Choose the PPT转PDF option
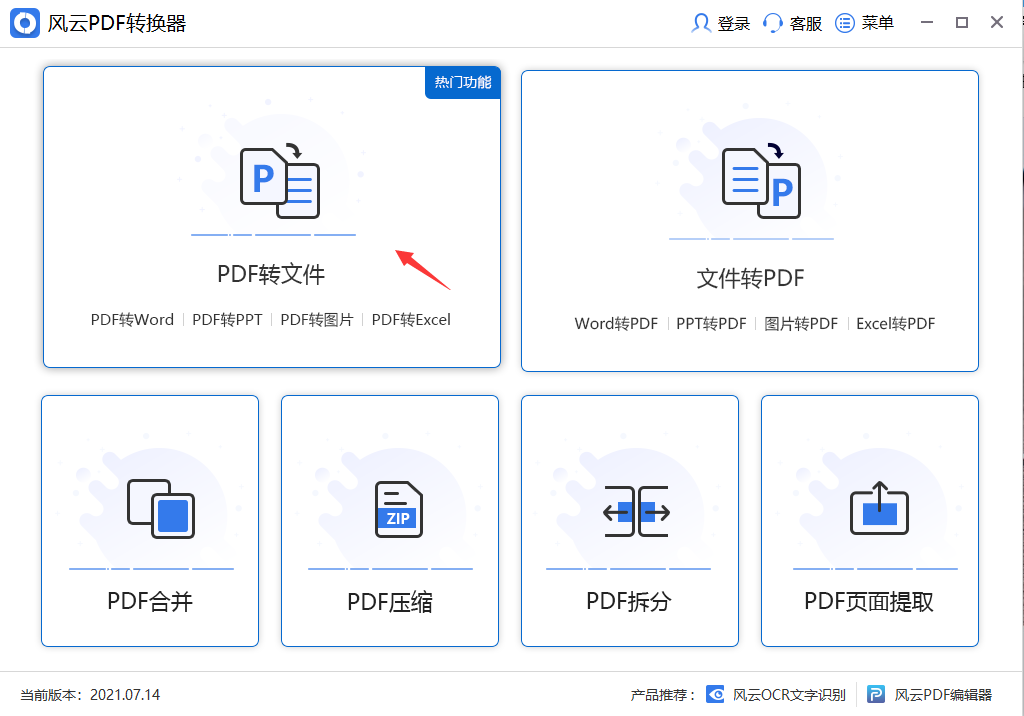Image resolution: width=1024 pixels, height=716 pixels. coord(711,323)
